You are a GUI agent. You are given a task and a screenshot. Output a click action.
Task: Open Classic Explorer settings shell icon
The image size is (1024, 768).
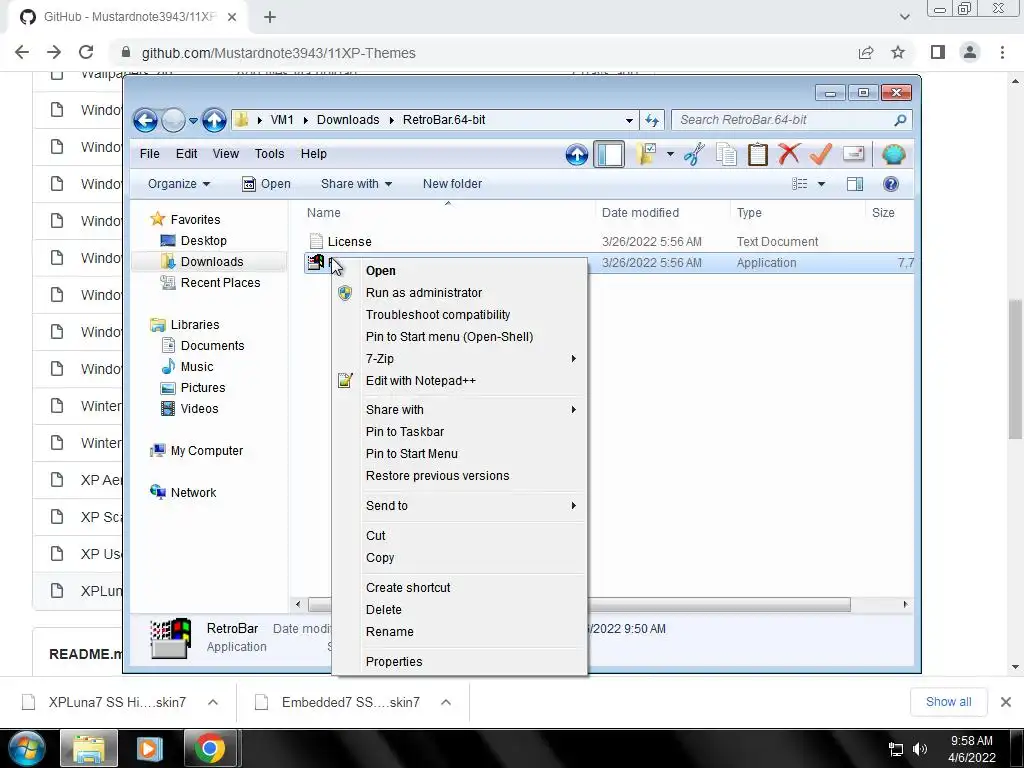[893, 155]
